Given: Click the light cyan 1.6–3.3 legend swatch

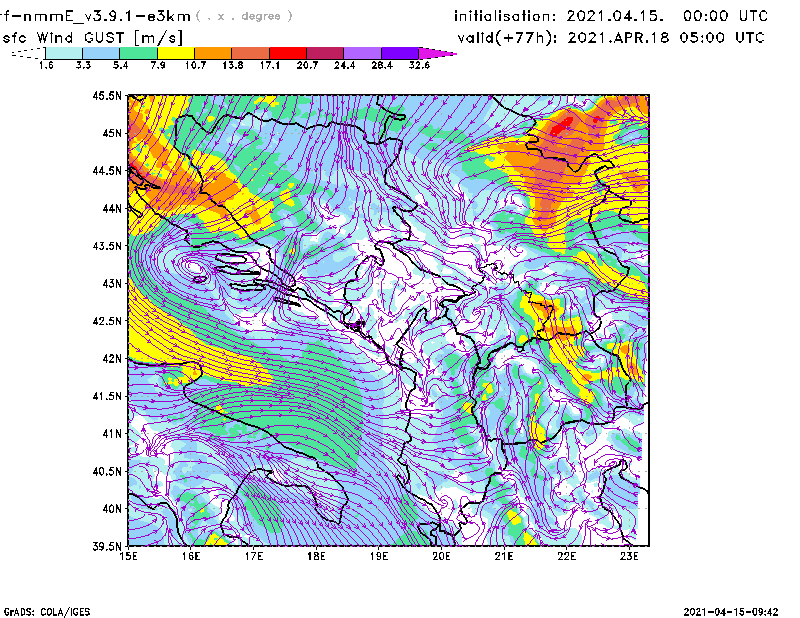Looking at the screenshot, I should pos(64,53).
